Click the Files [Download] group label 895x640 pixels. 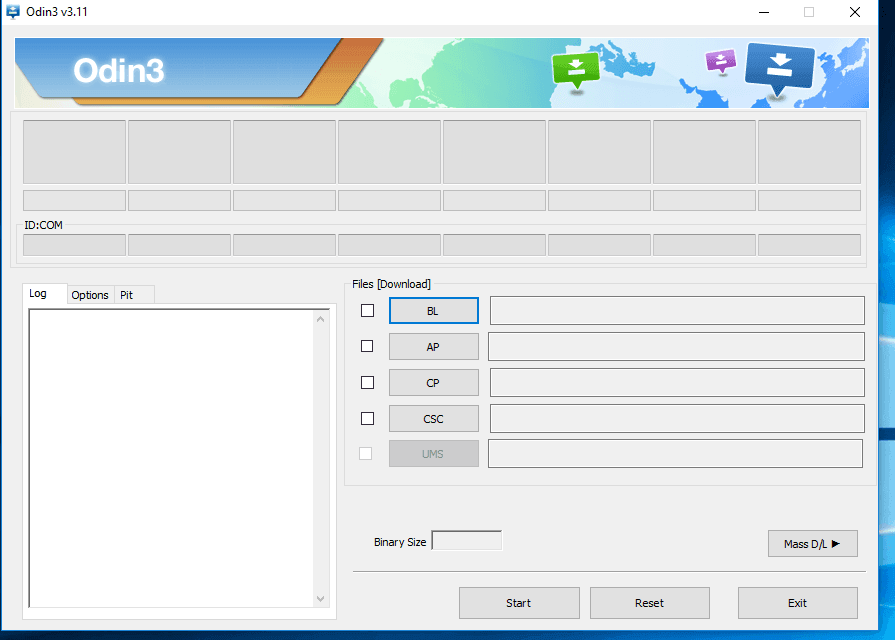[391, 284]
